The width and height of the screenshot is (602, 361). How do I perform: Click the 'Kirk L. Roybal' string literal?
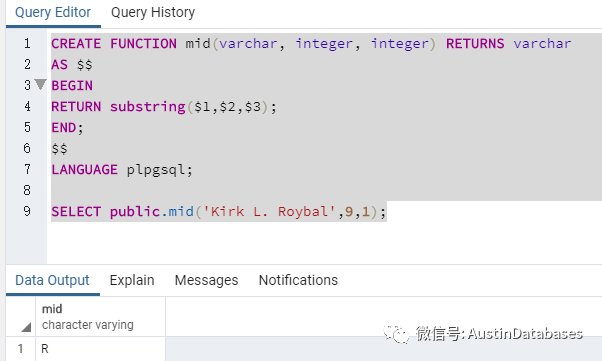point(266,211)
